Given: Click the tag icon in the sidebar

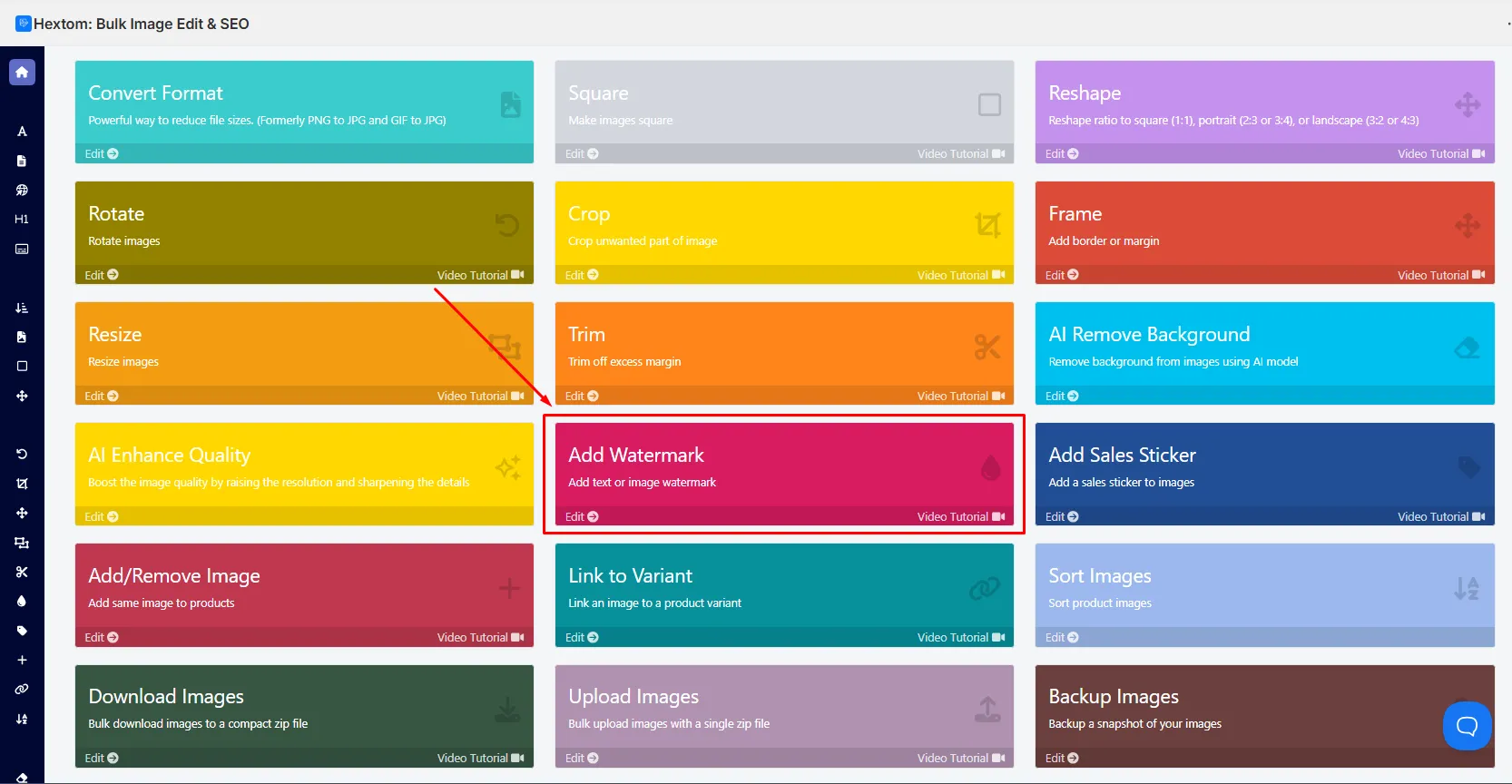Looking at the screenshot, I should click(22, 631).
